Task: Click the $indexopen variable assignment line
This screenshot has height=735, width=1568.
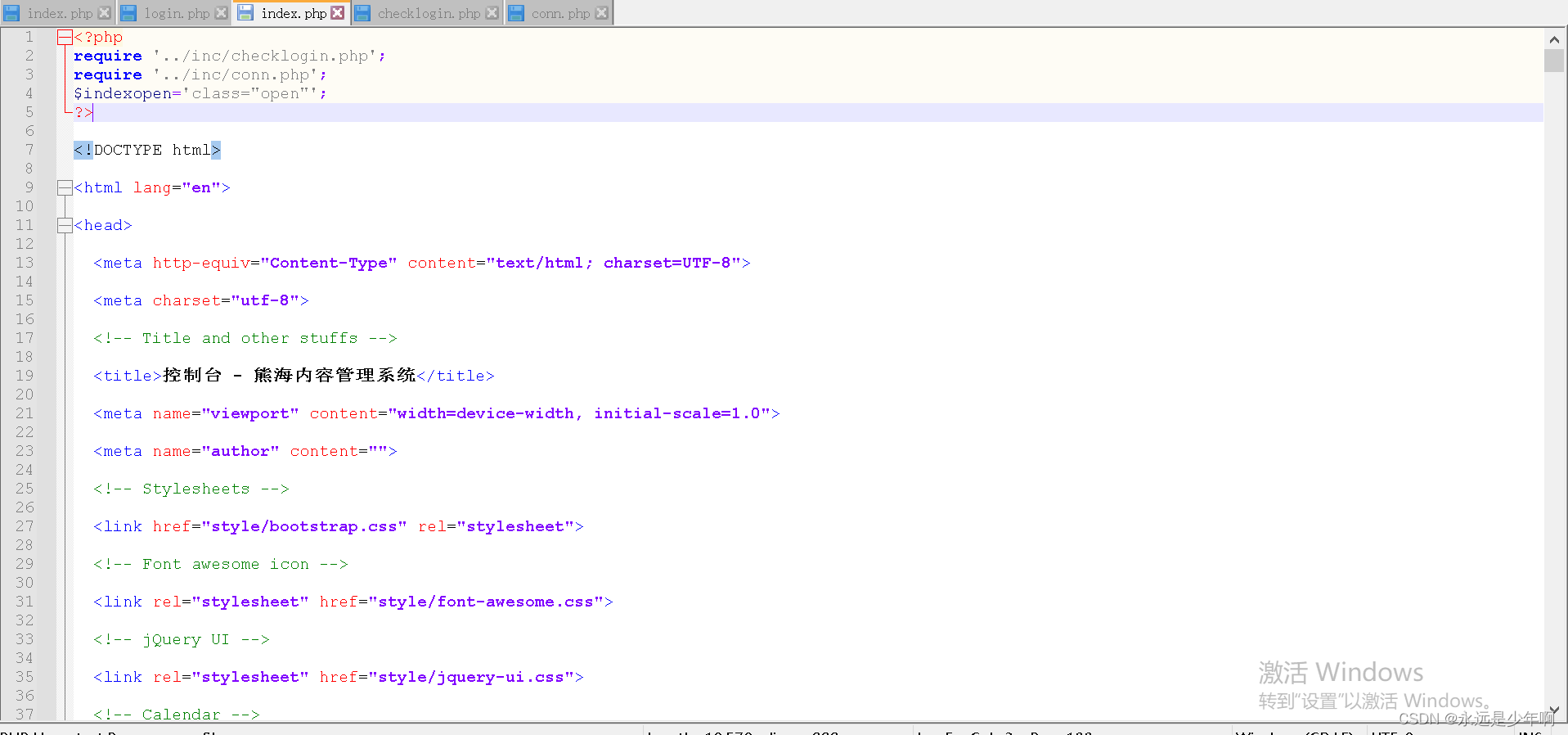Action: coord(200,93)
